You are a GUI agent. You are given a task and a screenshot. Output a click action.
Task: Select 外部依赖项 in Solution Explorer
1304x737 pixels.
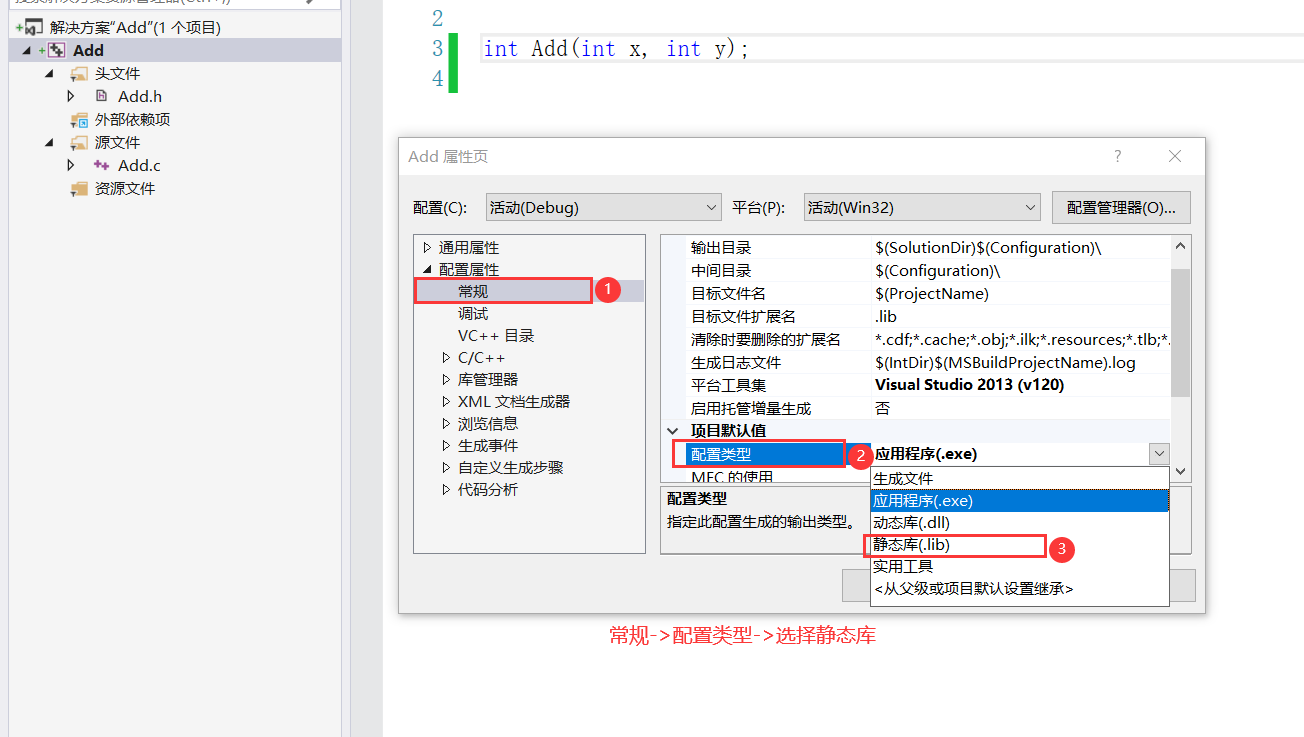[x=132, y=120]
